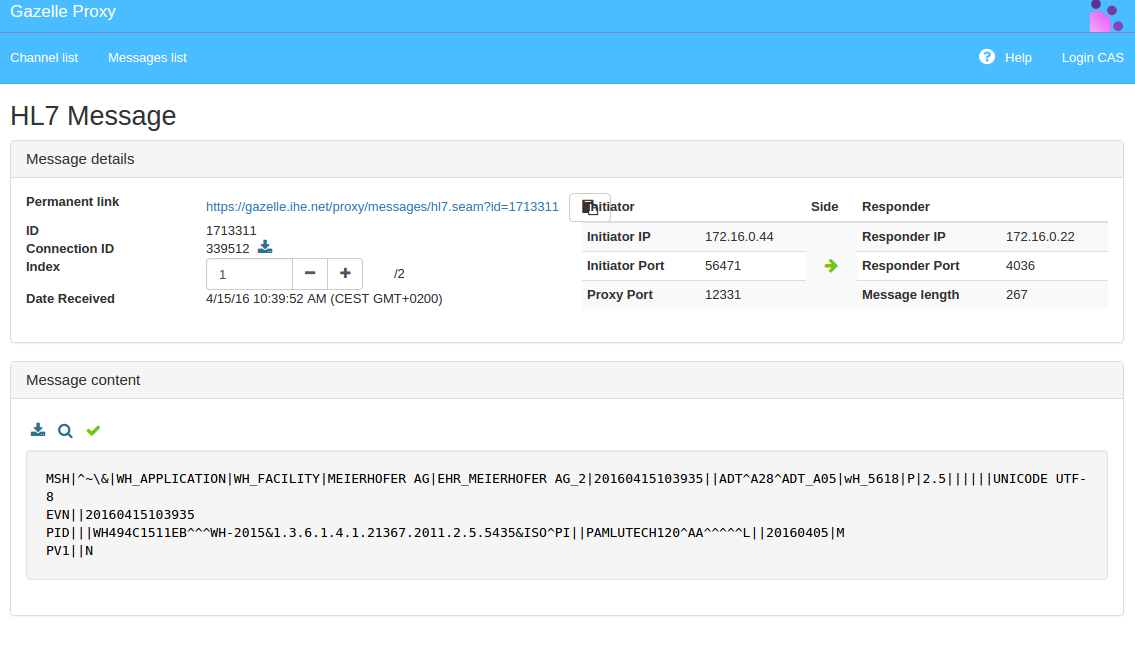
Task: Click the copy permanent link clipboard icon
Action: (590, 207)
